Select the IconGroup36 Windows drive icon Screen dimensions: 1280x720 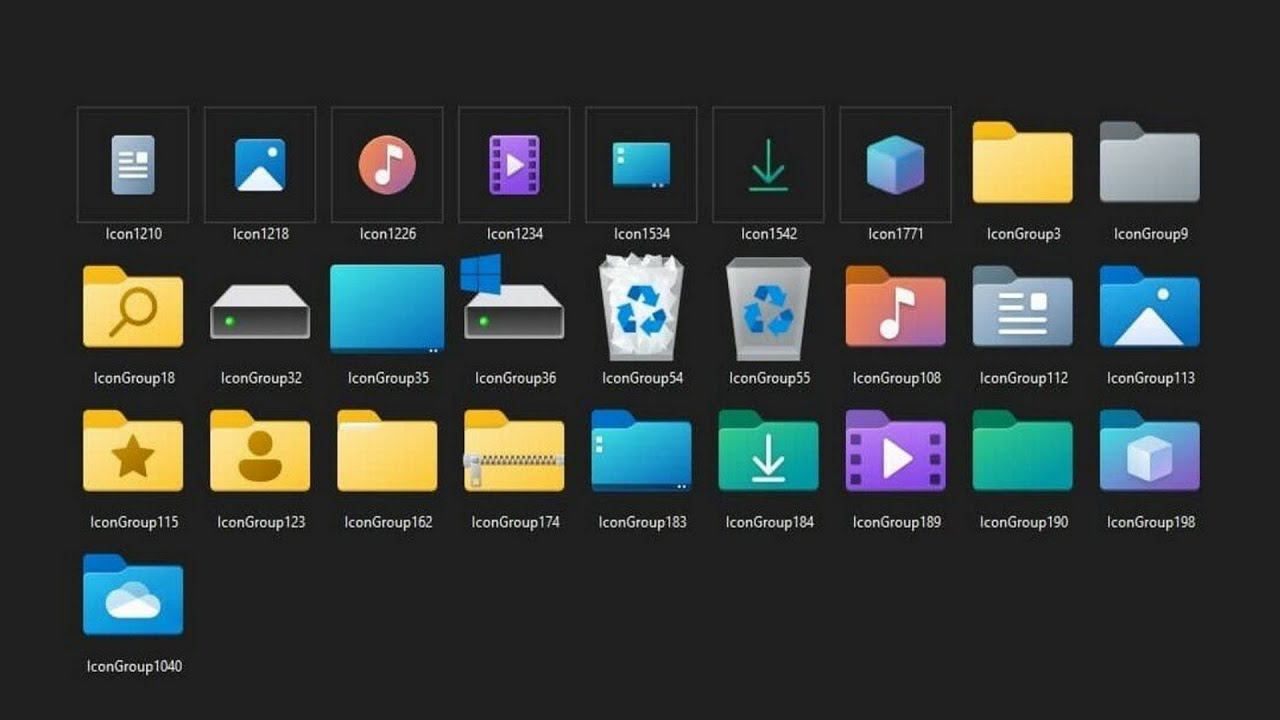(512, 297)
